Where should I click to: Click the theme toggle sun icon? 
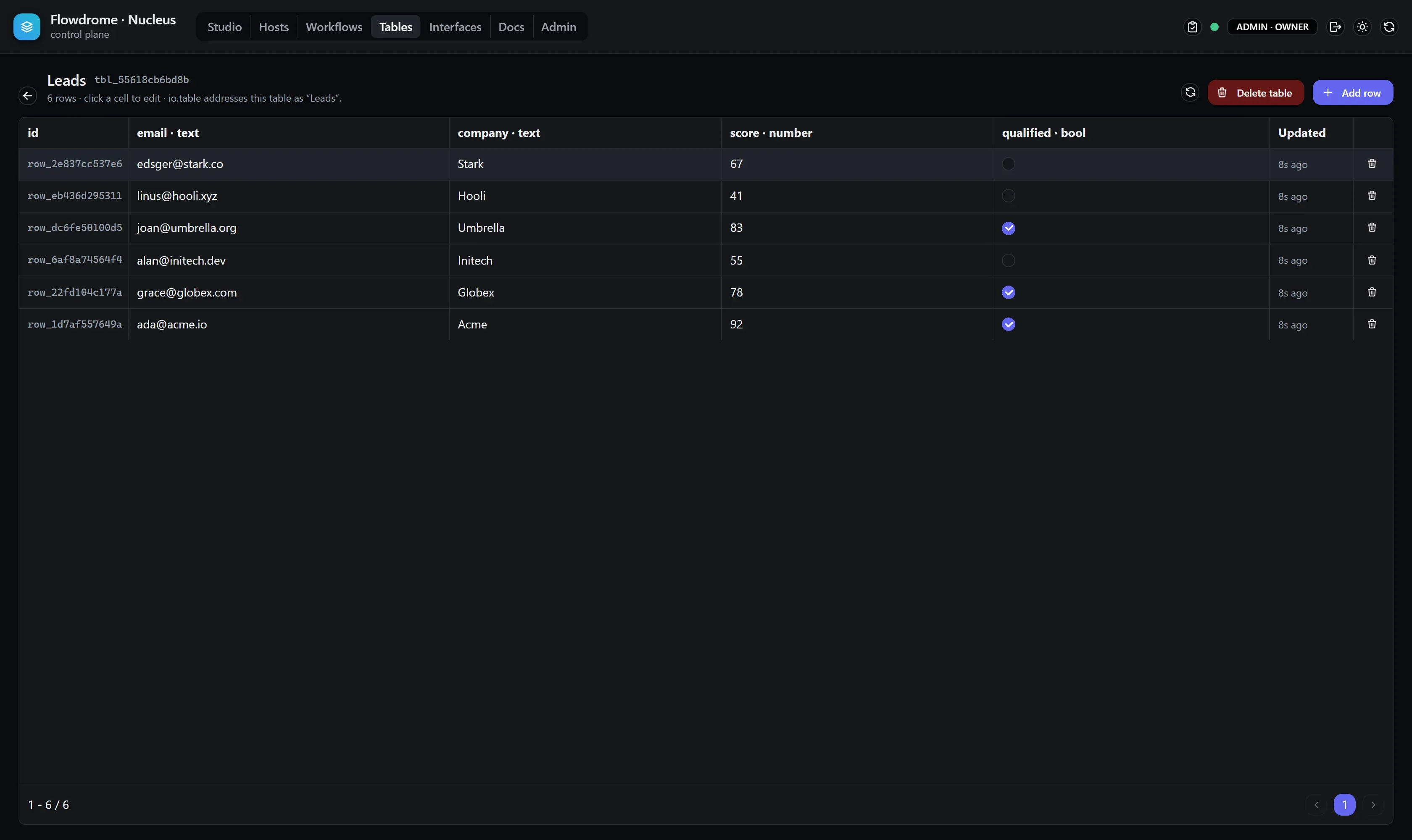click(x=1362, y=26)
